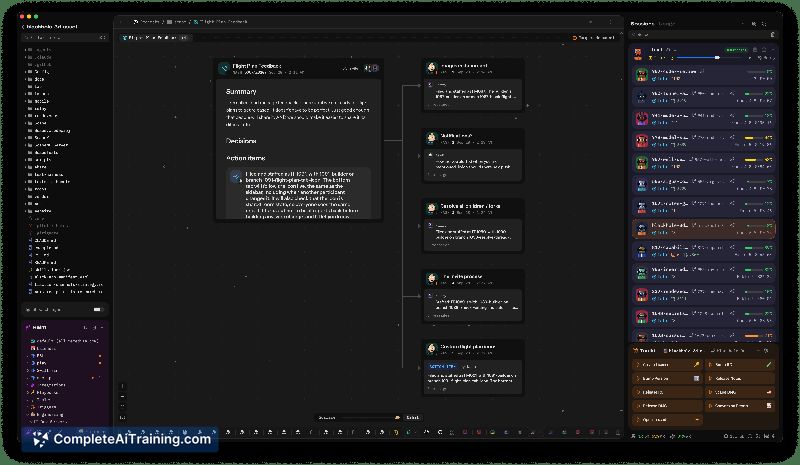Focus the input field beside Export
This screenshot has width=800, height=465.
click(x=354, y=418)
